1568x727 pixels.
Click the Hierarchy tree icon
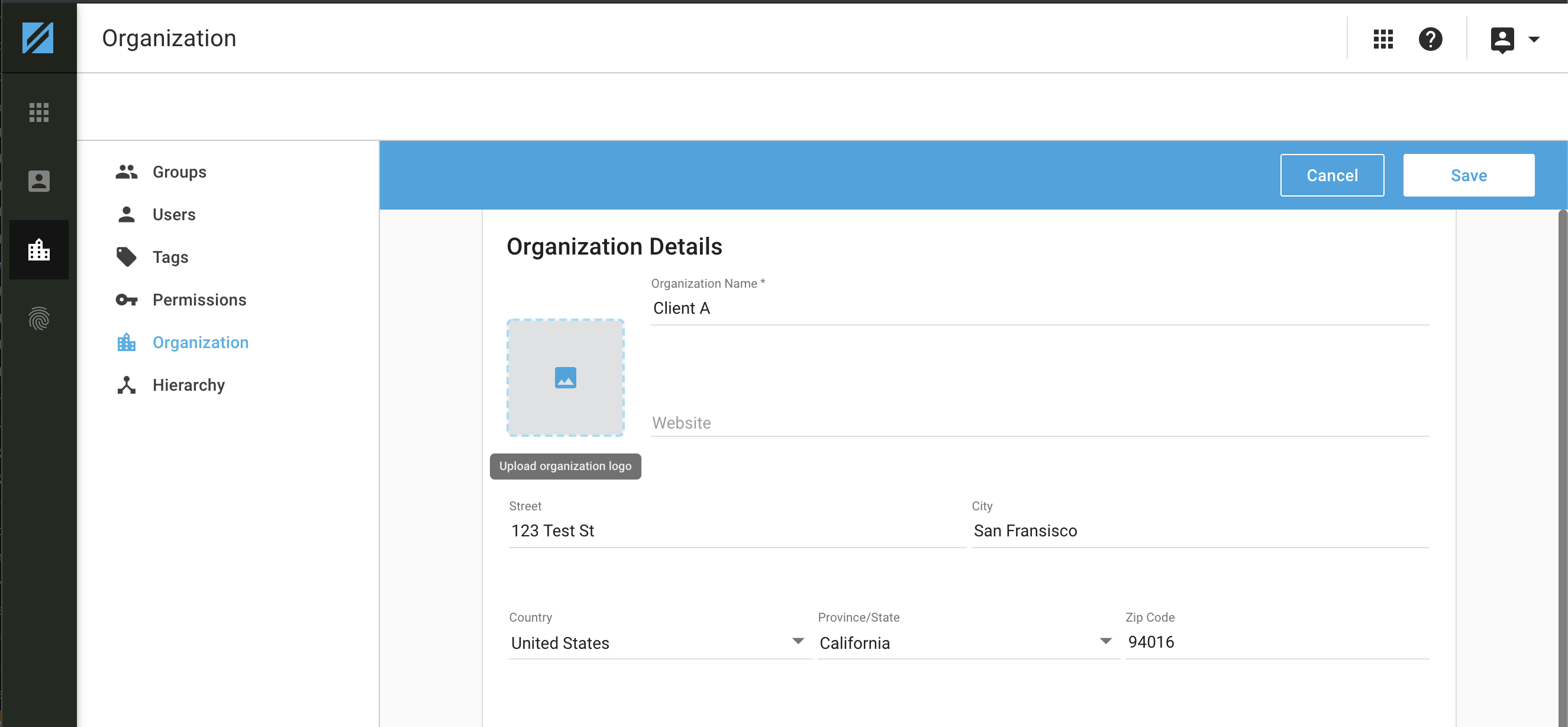click(127, 385)
